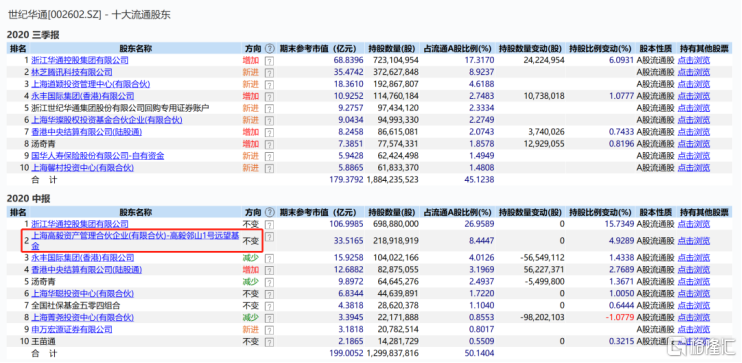The height and width of the screenshot is (363, 742).
Task: Select the 2020 中报 section heading
Action: click(x=28, y=199)
